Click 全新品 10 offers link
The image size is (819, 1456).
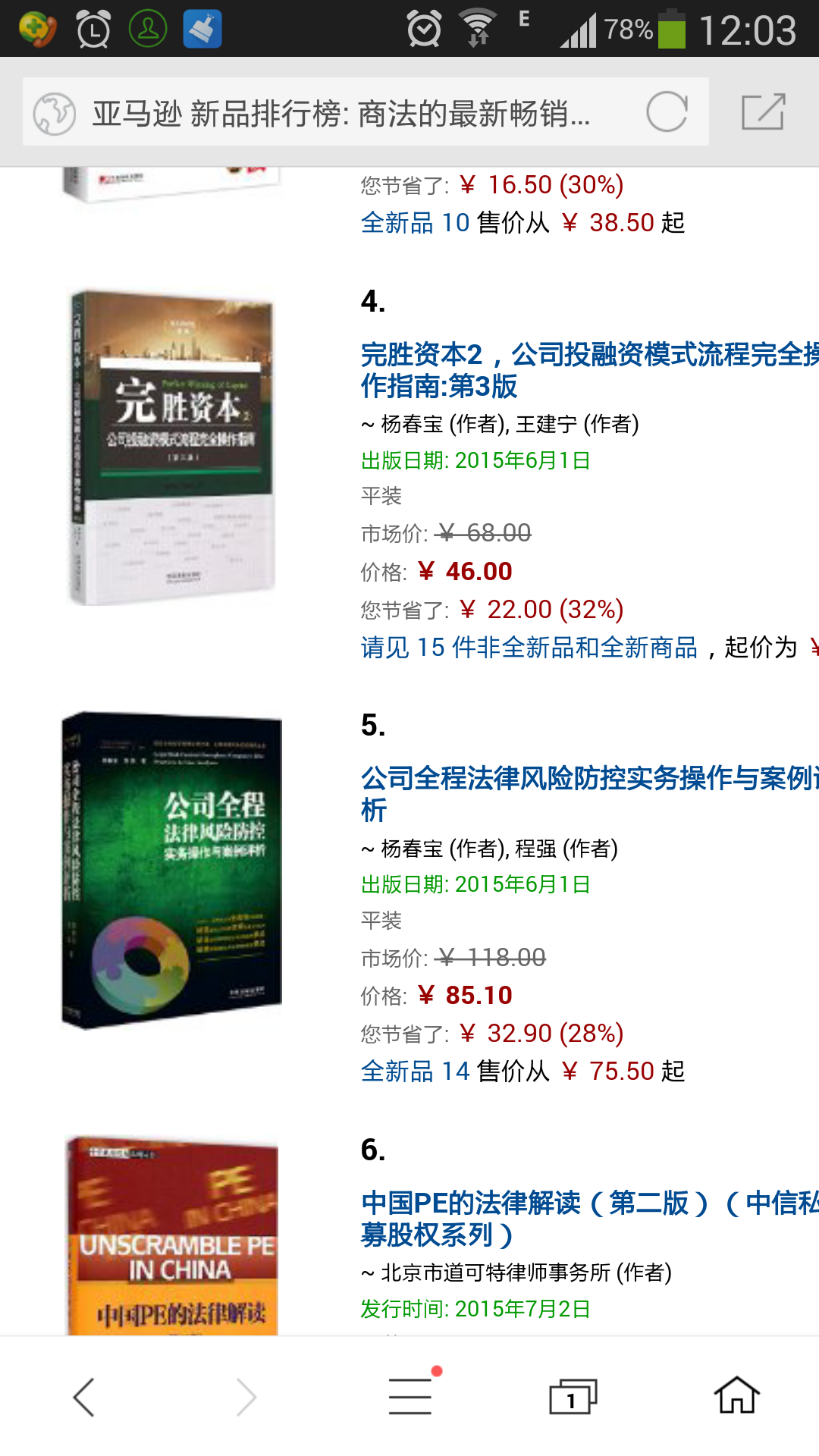(x=416, y=222)
